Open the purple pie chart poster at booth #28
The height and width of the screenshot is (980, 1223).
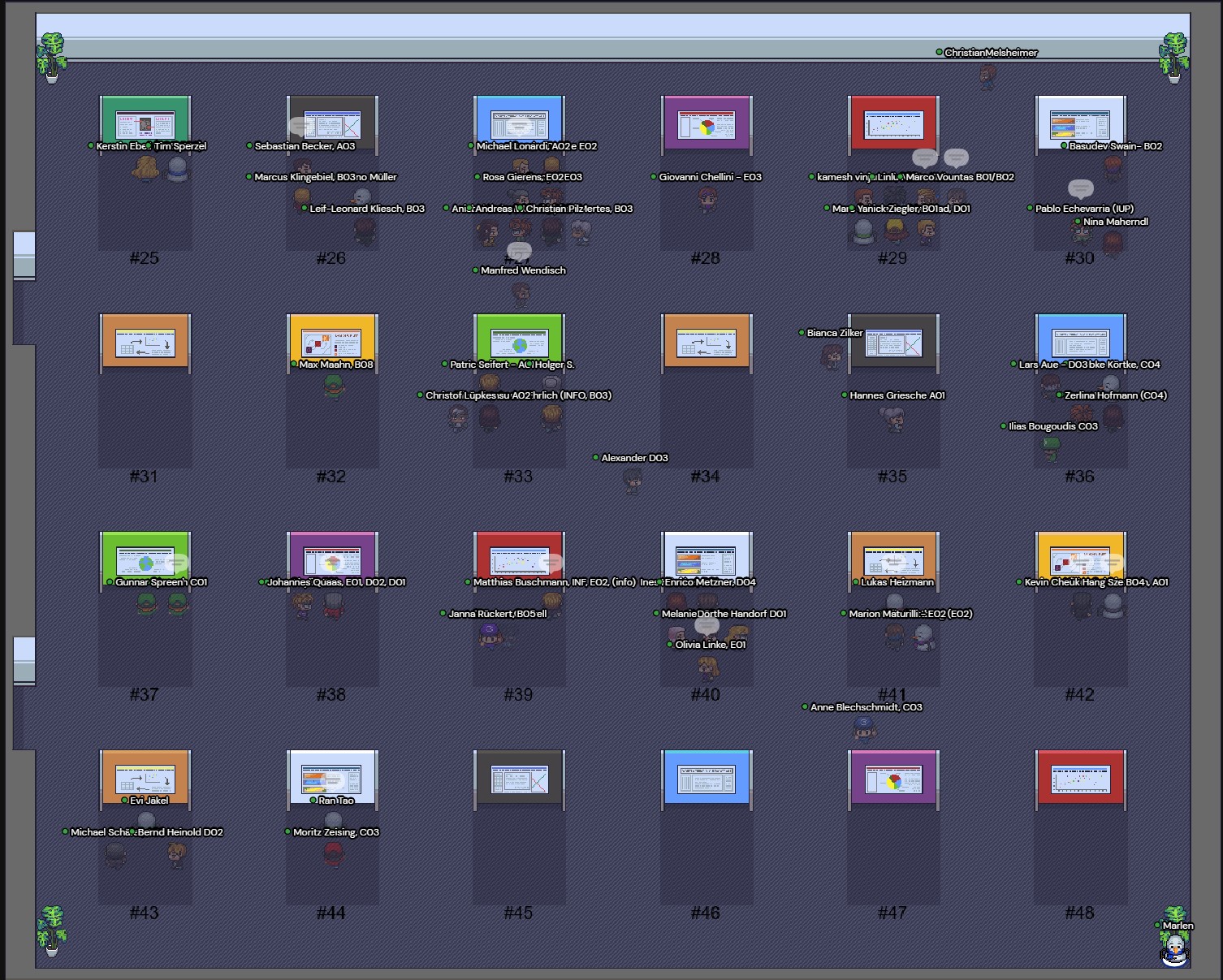(x=707, y=125)
